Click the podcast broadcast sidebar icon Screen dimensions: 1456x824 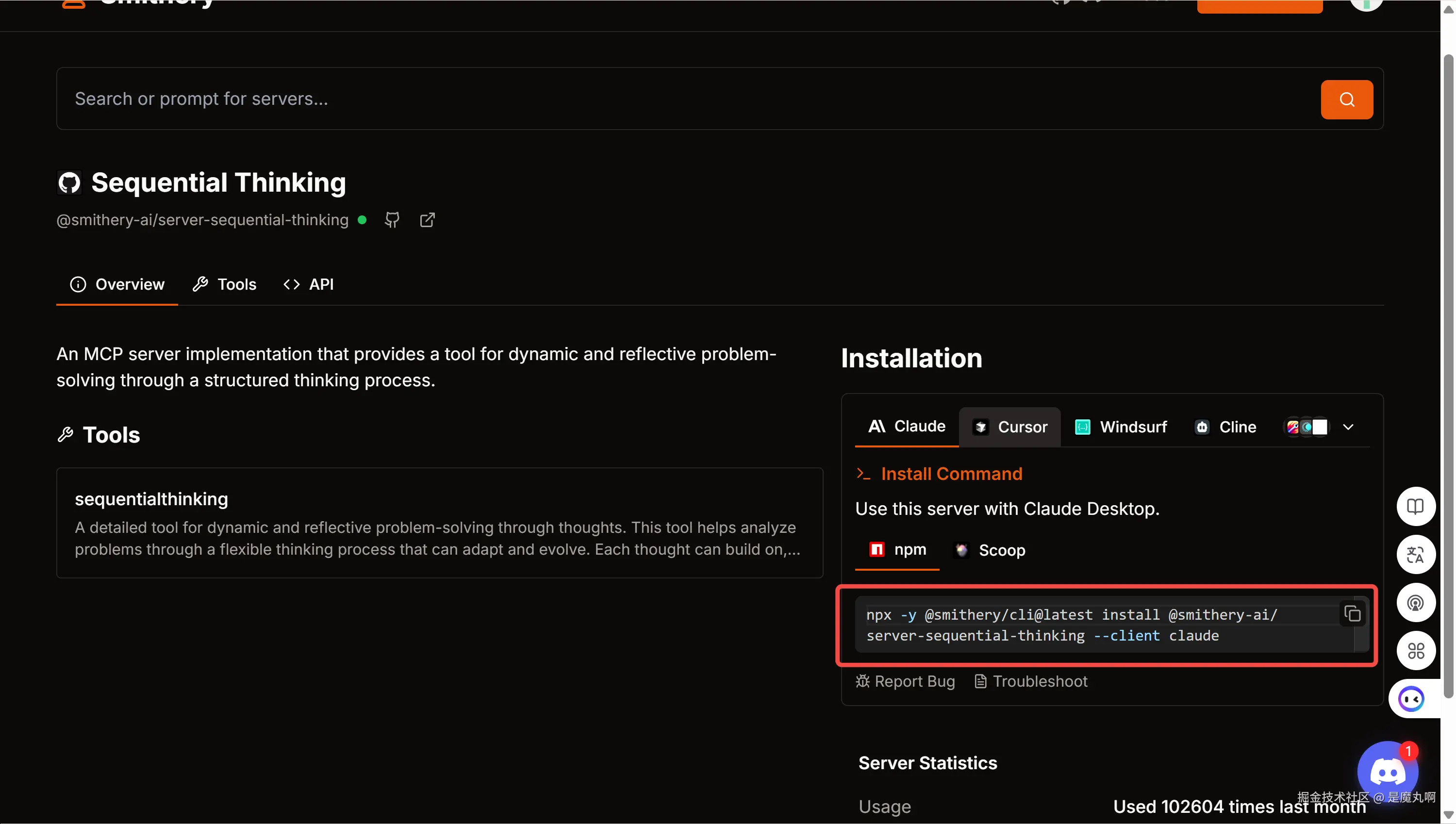pyautogui.click(x=1415, y=602)
